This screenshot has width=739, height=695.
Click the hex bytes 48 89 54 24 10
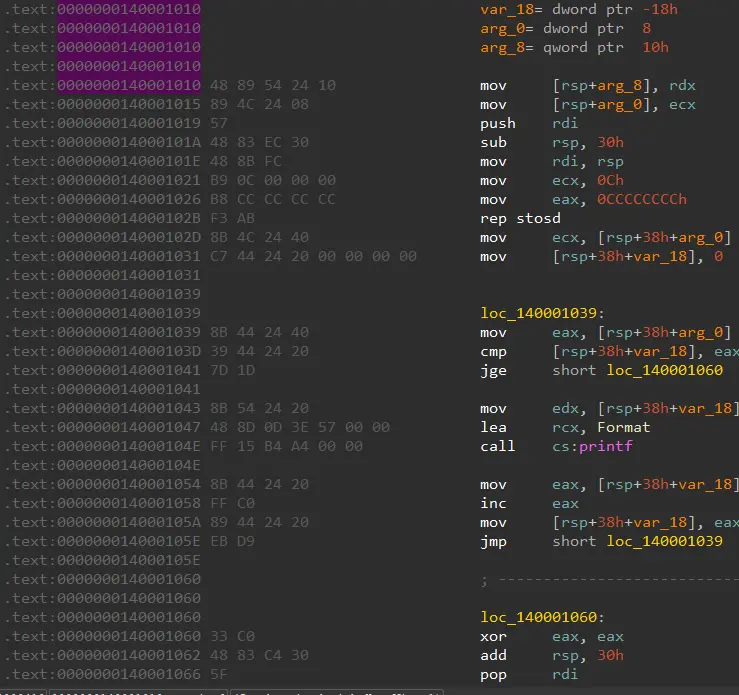tap(273, 85)
